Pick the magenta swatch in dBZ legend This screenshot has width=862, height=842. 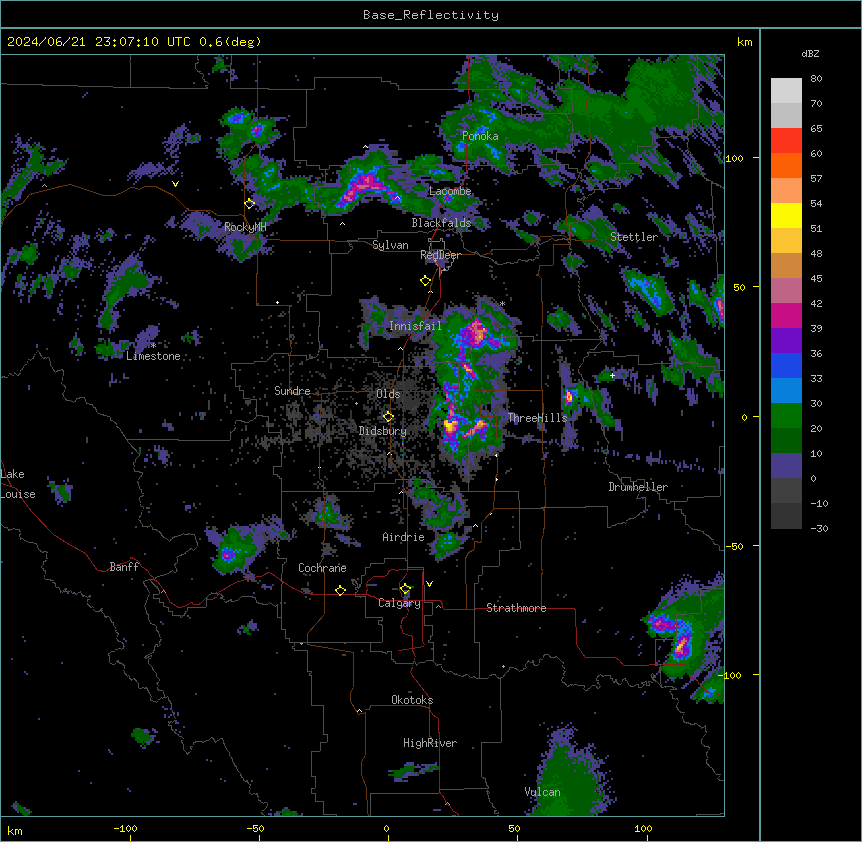point(786,315)
